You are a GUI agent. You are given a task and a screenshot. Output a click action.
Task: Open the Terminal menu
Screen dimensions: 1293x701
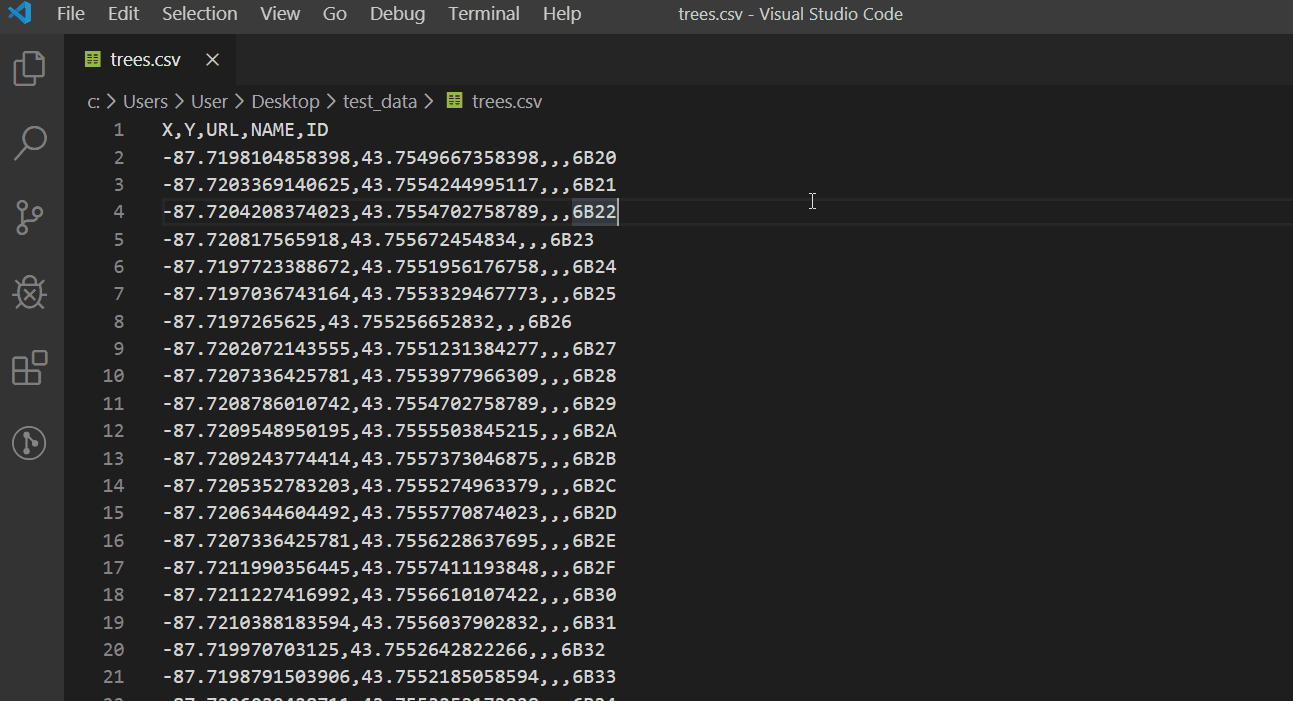[x=484, y=14]
